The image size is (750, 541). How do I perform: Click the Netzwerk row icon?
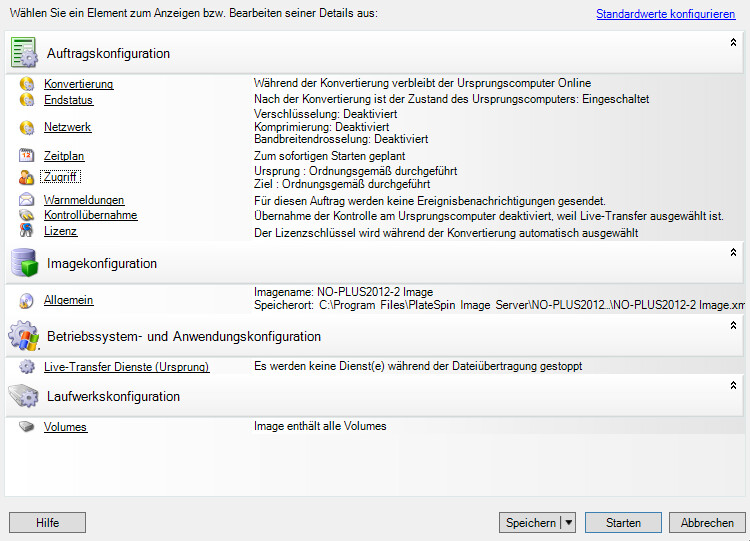click(27, 128)
